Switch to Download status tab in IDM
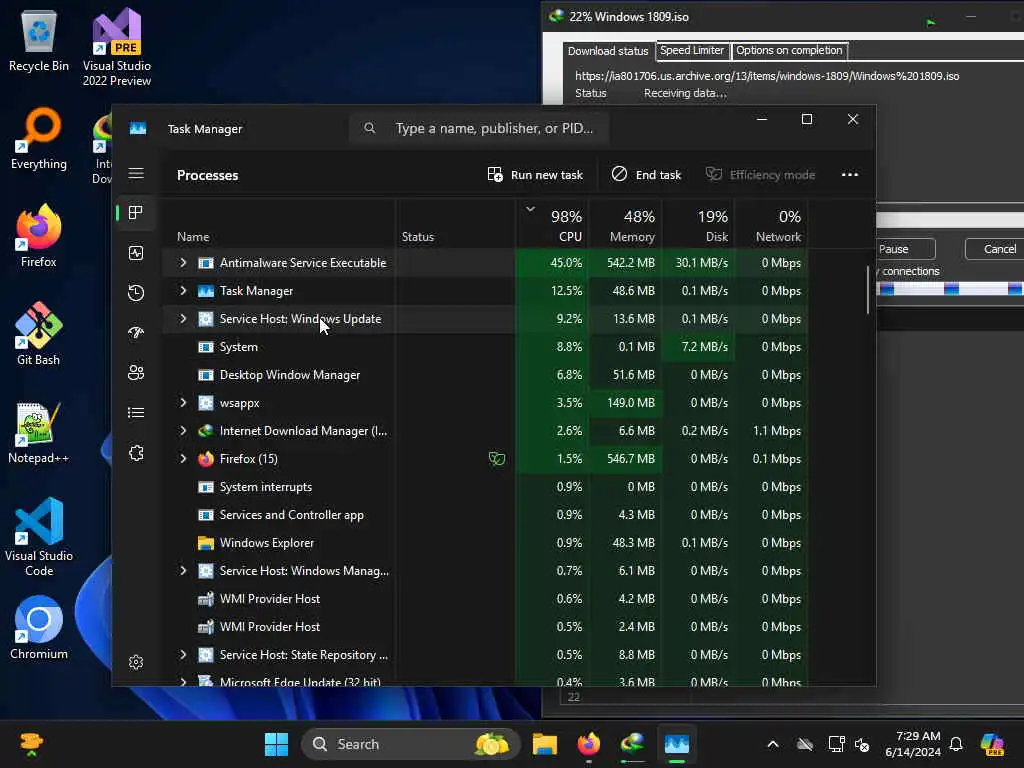Screen dimensions: 1024x768 (x=607, y=51)
